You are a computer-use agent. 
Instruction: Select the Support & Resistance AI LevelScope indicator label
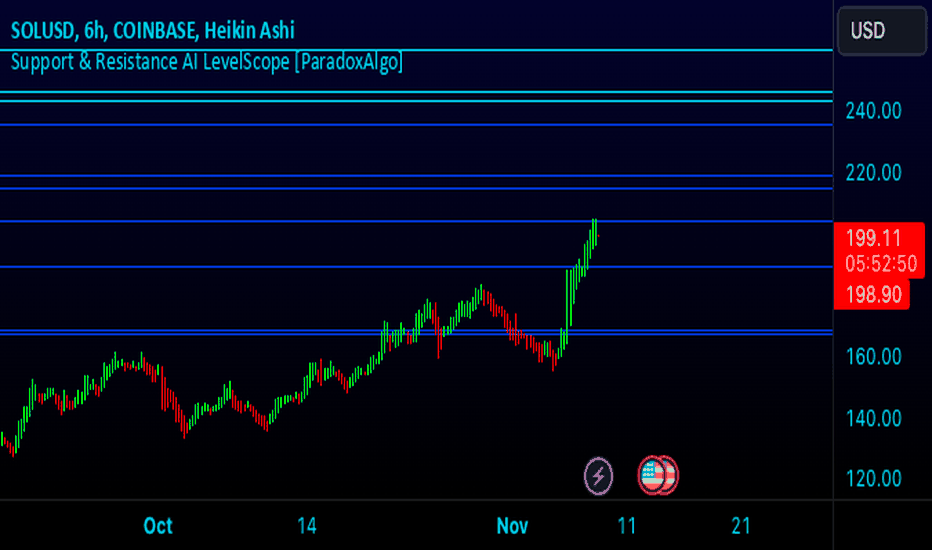pos(207,62)
